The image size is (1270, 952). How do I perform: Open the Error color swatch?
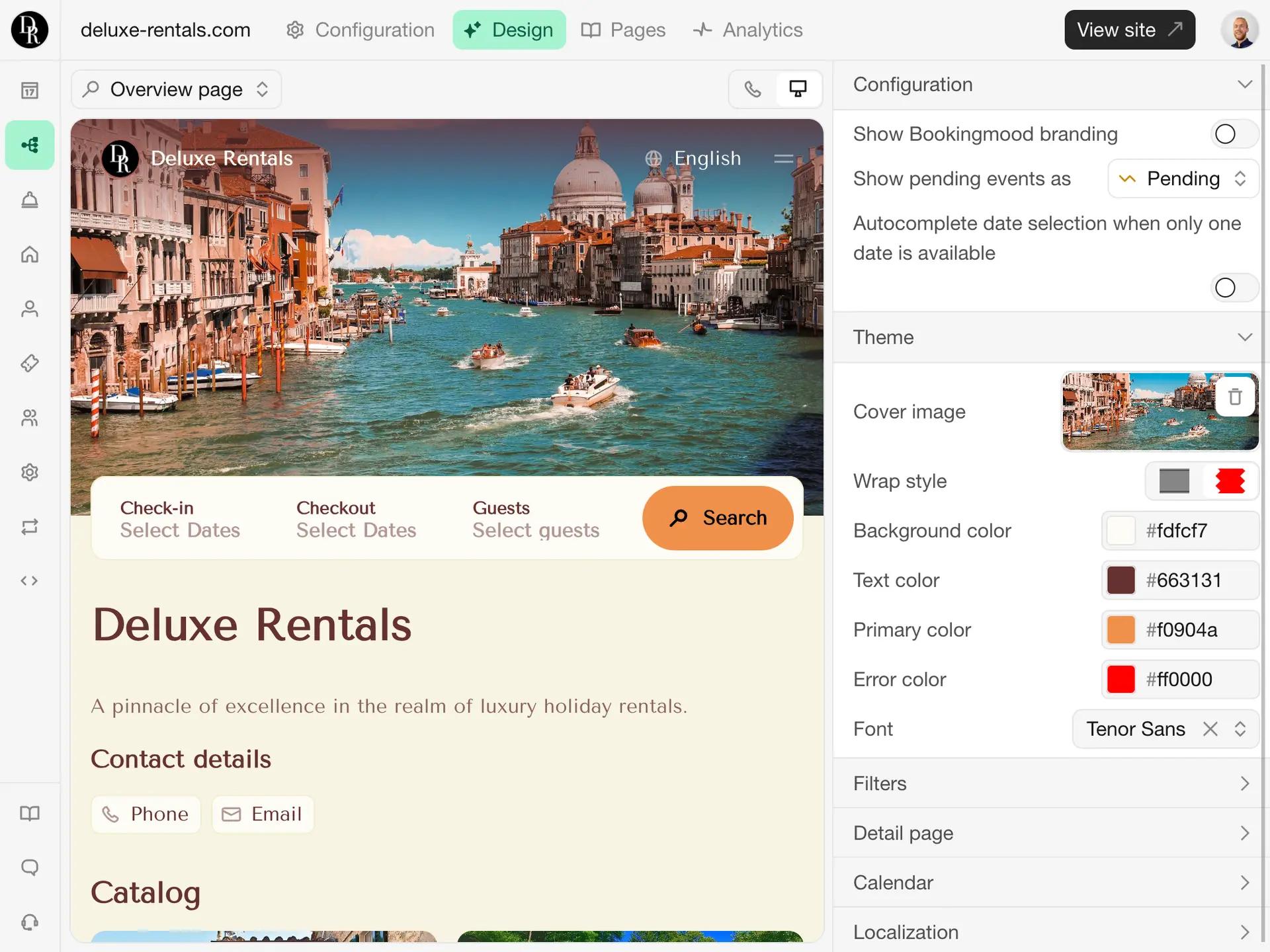pos(1121,680)
